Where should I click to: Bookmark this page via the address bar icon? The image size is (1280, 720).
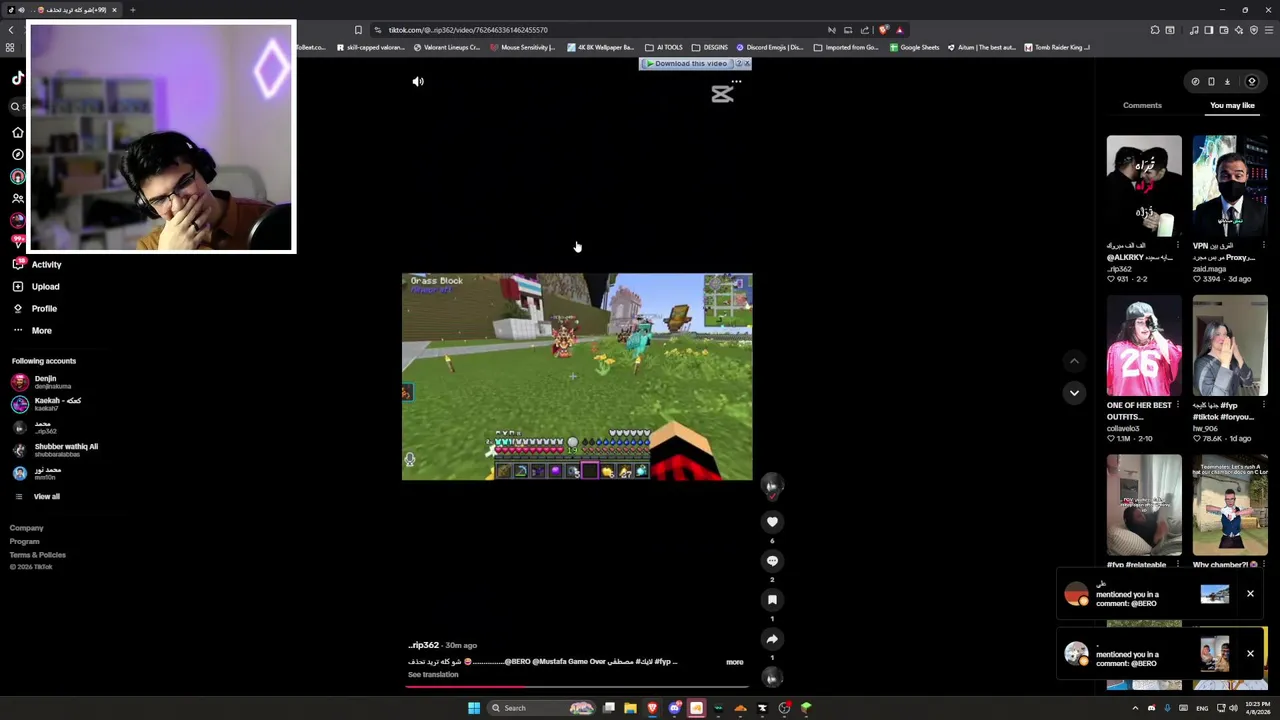[x=358, y=30]
